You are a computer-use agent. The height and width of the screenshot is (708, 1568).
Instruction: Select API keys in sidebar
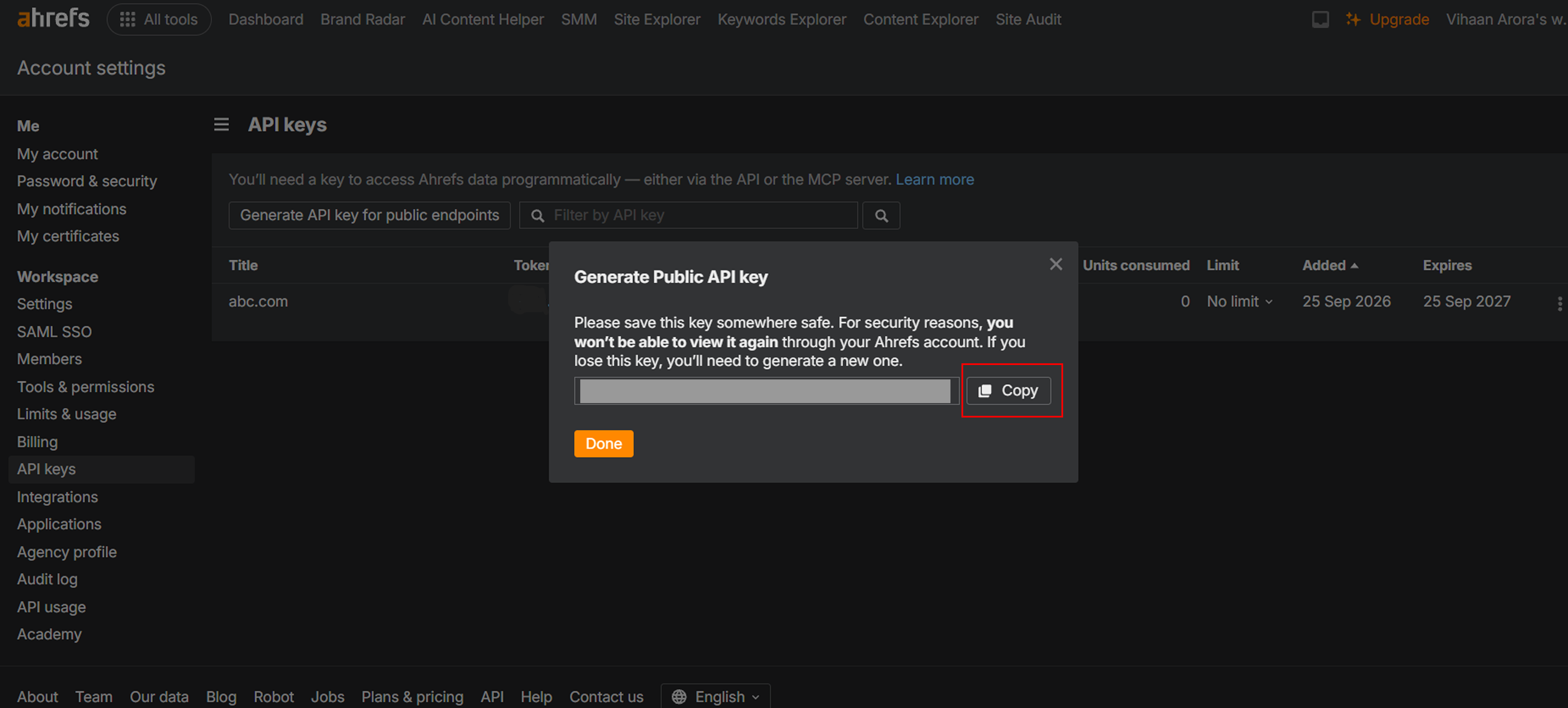(102, 469)
